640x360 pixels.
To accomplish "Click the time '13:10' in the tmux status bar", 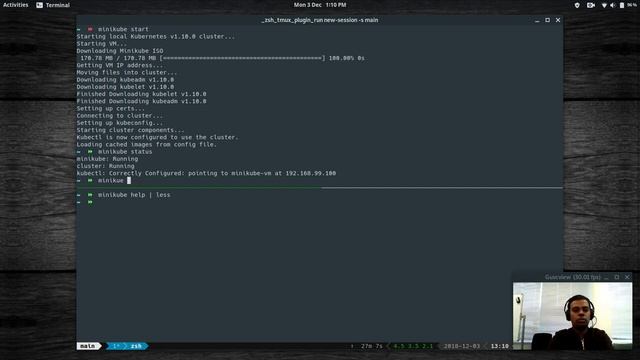I will tap(500, 346).
